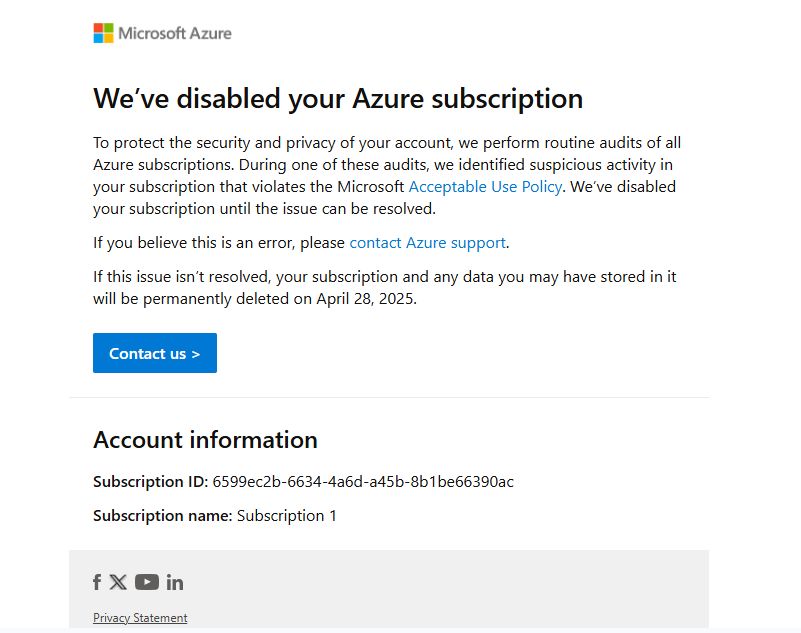Viewport: 801px width, 633px height.
Task: Click the "We've disabled your Azure subscription" heading
Action: click(338, 99)
